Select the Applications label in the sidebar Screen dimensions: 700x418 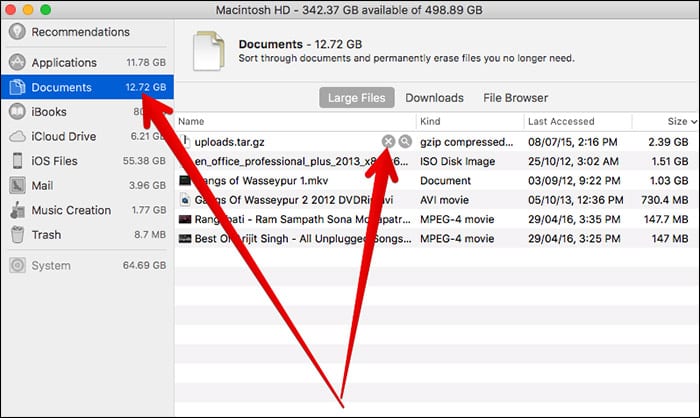pyautogui.click(x=64, y=63)
